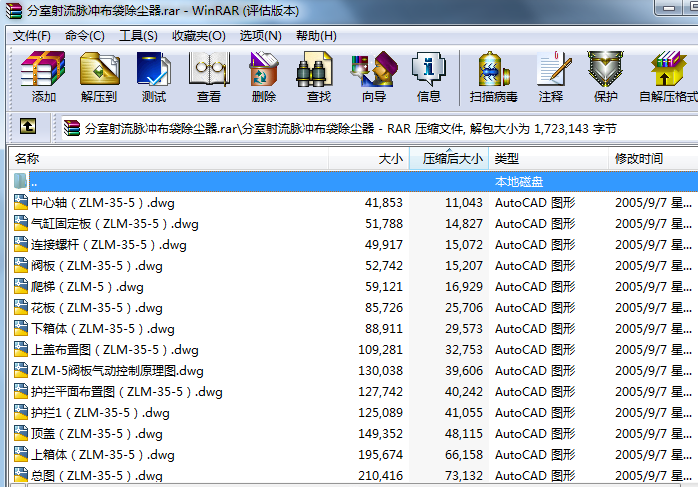This screenshot has height=487, width=698.
Task: Select file 护拦平面布置图（ZLM-35-5）.dwg
Action: pos(126,391)
